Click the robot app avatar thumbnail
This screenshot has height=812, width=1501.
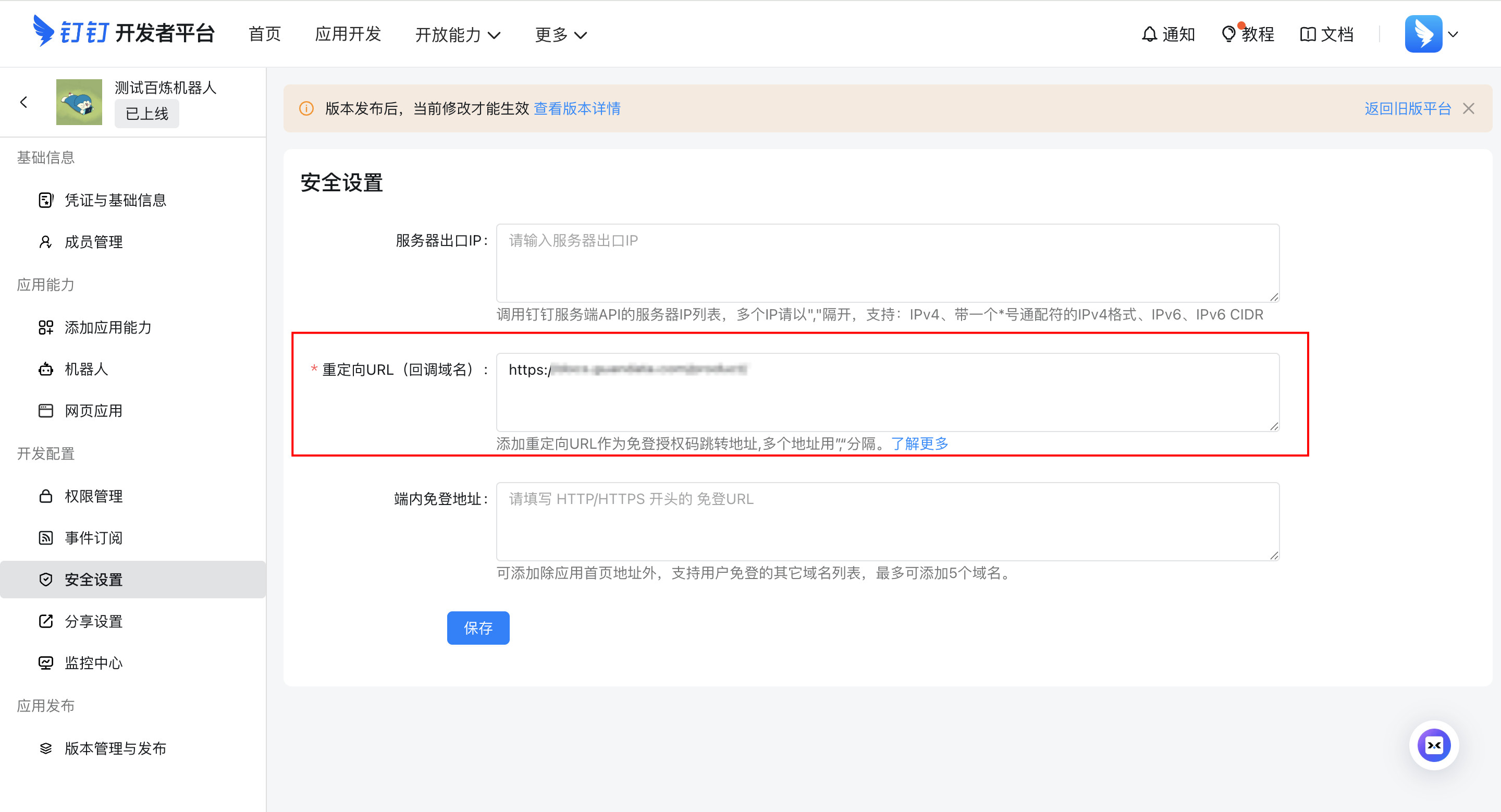(x=79, y=103)
